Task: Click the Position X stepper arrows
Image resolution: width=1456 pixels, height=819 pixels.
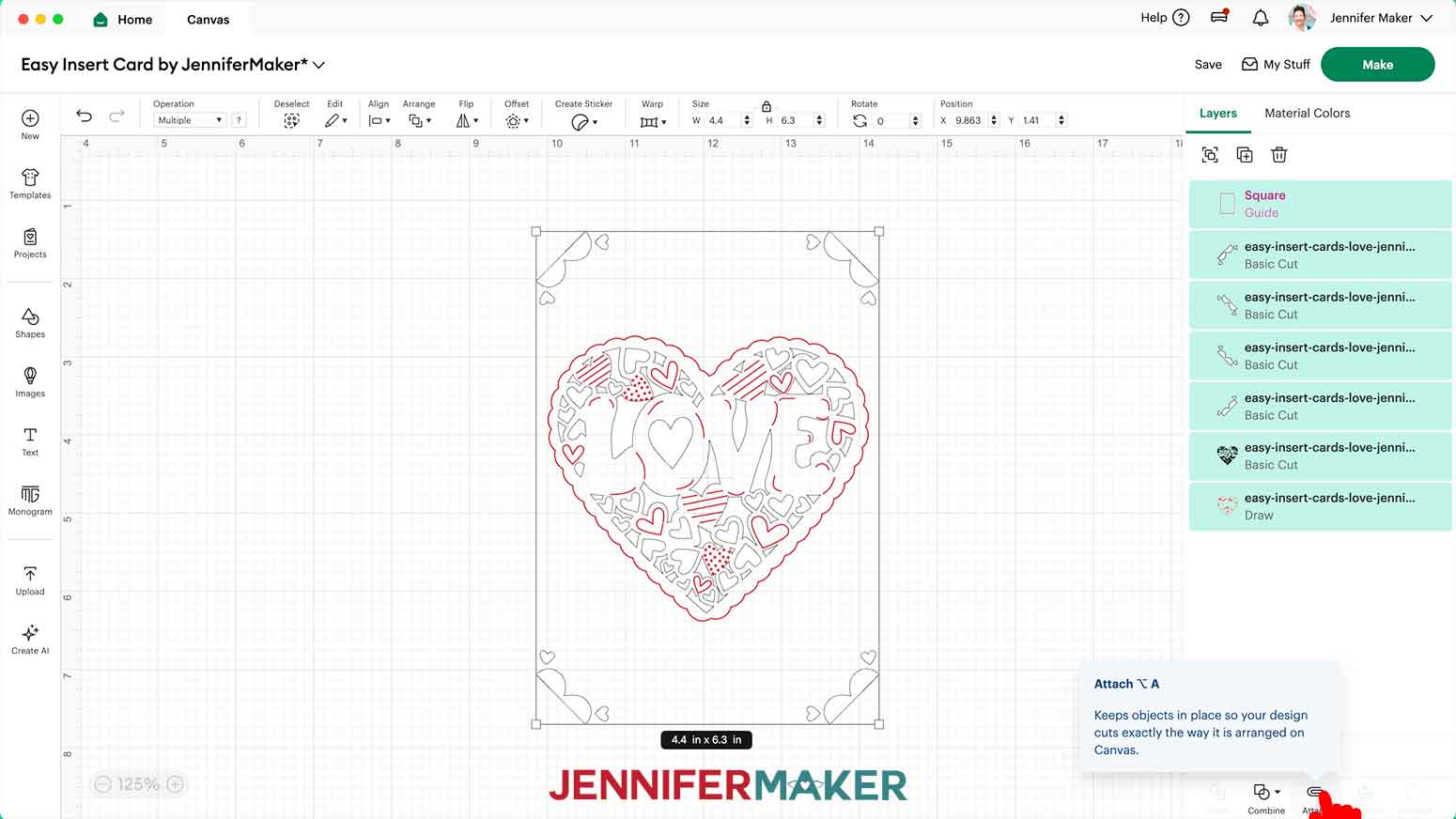Action: (994, 120)
